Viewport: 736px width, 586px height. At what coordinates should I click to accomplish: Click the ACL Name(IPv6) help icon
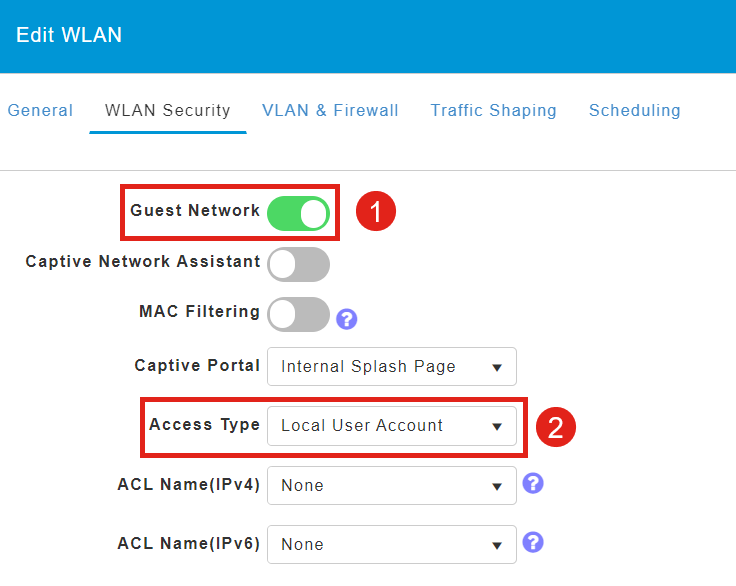pyautogui.click(x=533, y=542)
